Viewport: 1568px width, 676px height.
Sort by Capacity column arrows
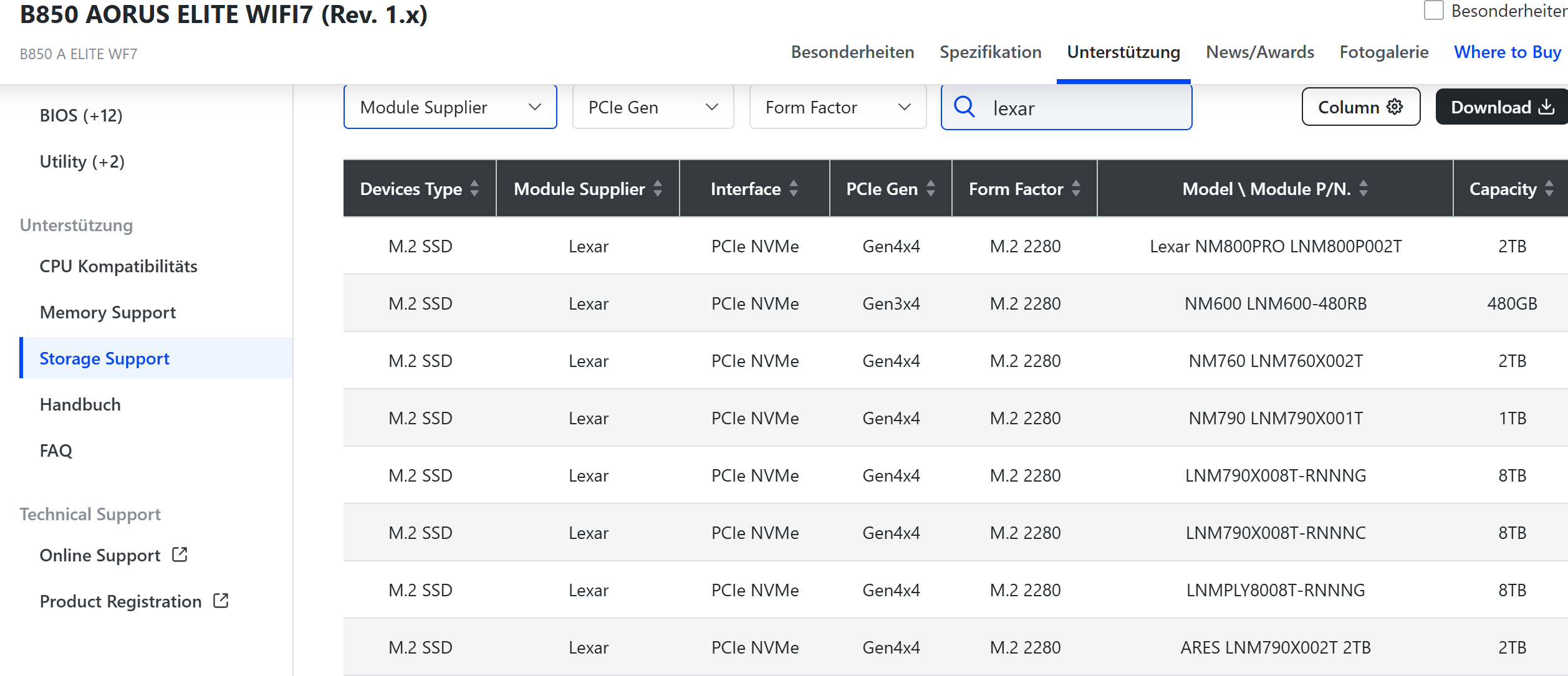[1549, 188]
